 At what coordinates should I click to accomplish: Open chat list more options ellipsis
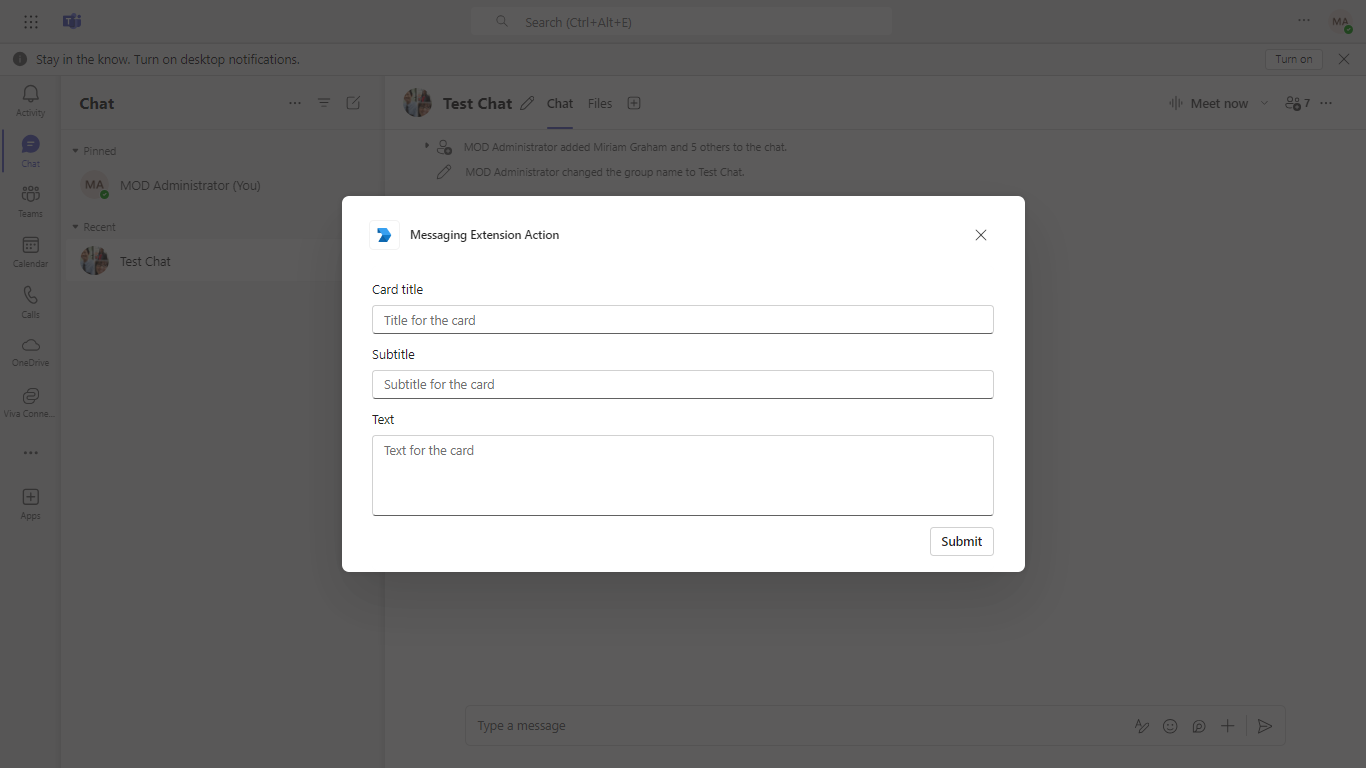coord(294,103)
